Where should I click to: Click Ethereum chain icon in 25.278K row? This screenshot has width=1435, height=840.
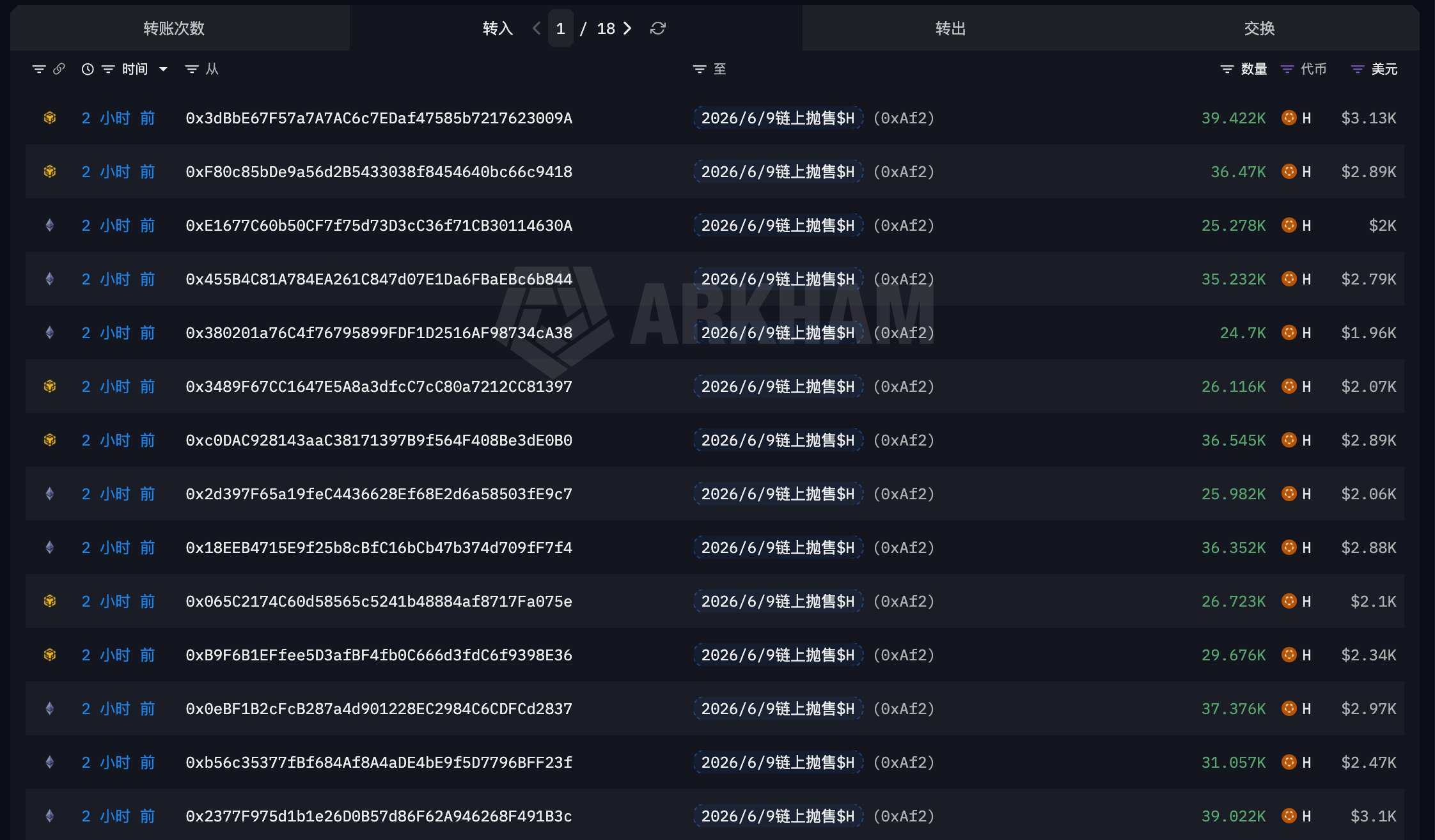tap(50, 225)
